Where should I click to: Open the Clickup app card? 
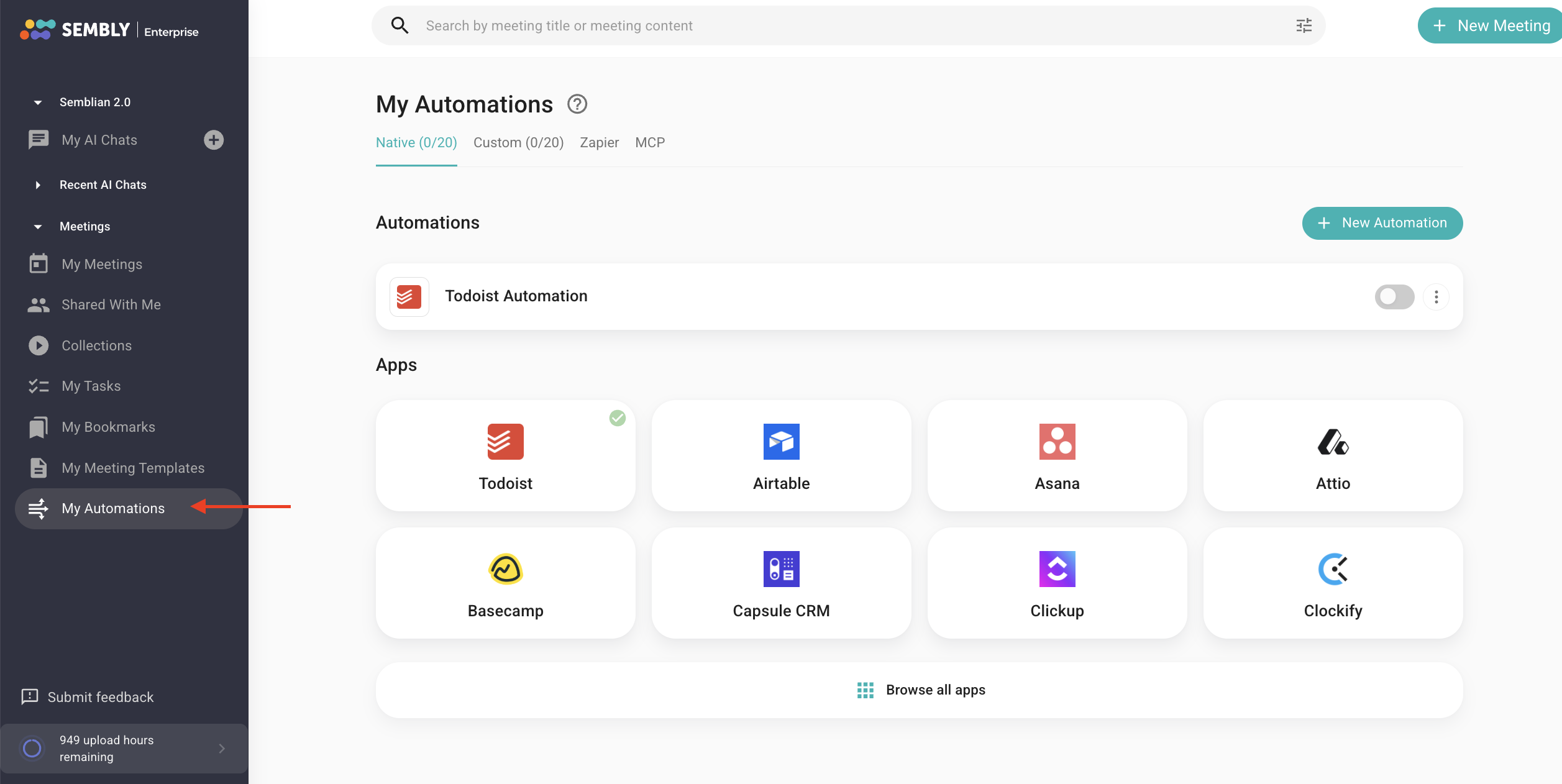[1057, 583]
